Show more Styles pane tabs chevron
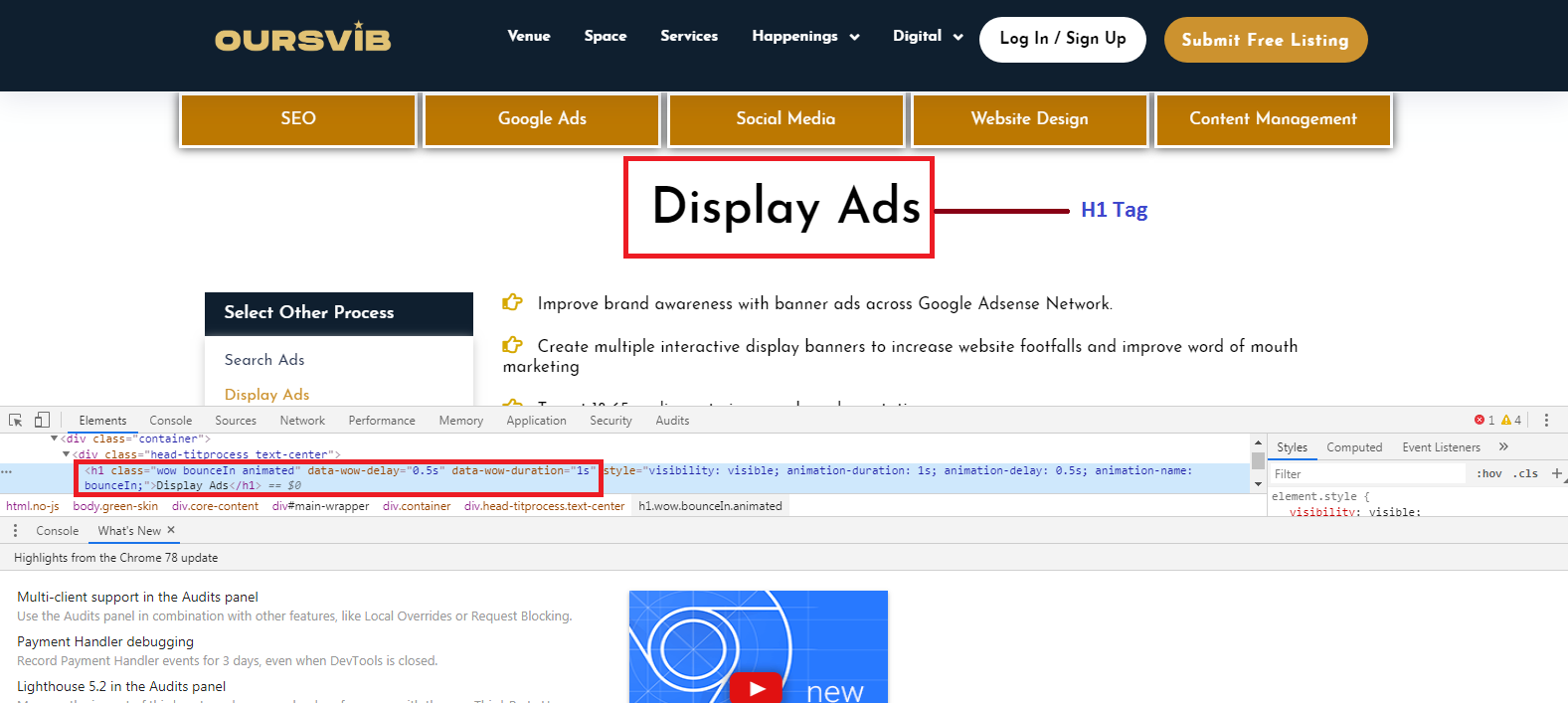 coord(1503,447)
